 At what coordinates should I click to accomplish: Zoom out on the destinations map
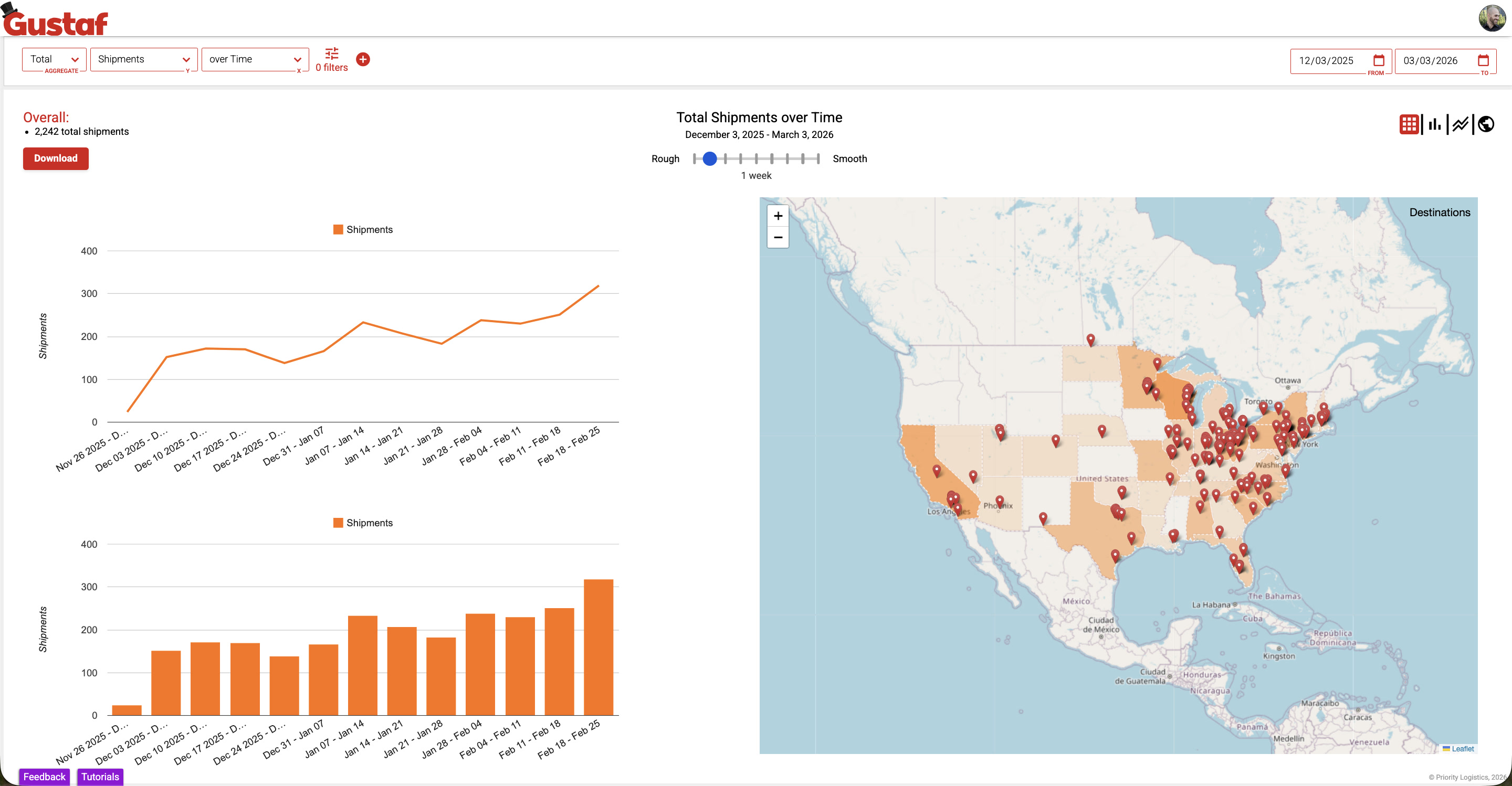778,238
